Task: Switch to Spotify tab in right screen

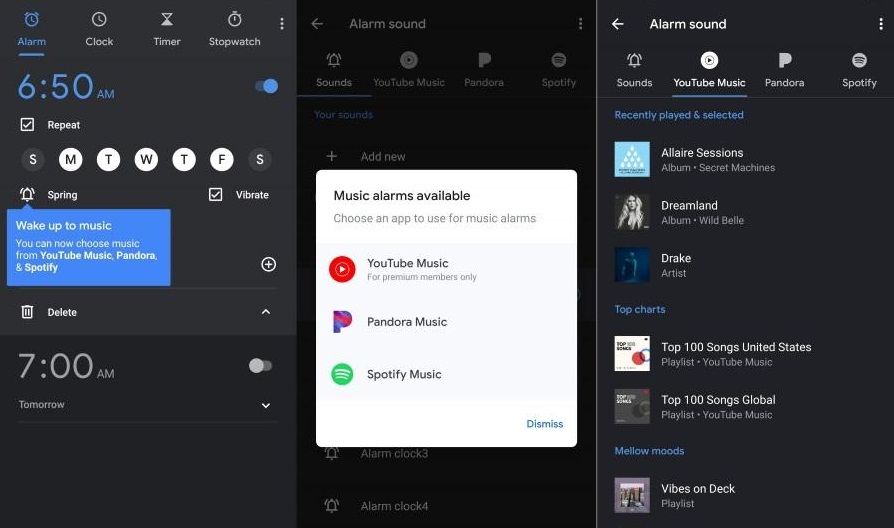Action: 859,71
